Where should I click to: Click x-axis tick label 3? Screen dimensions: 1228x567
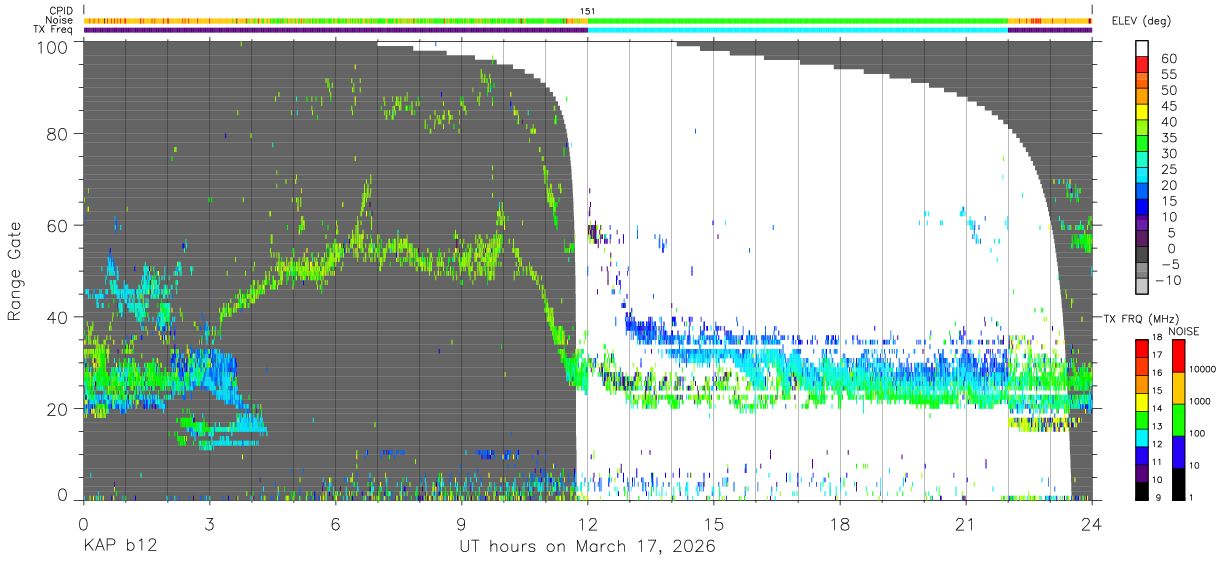[x=210, y=524]
